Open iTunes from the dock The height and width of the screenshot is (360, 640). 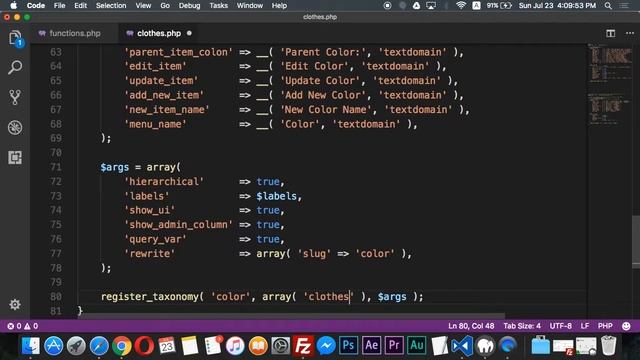(235, 346)
